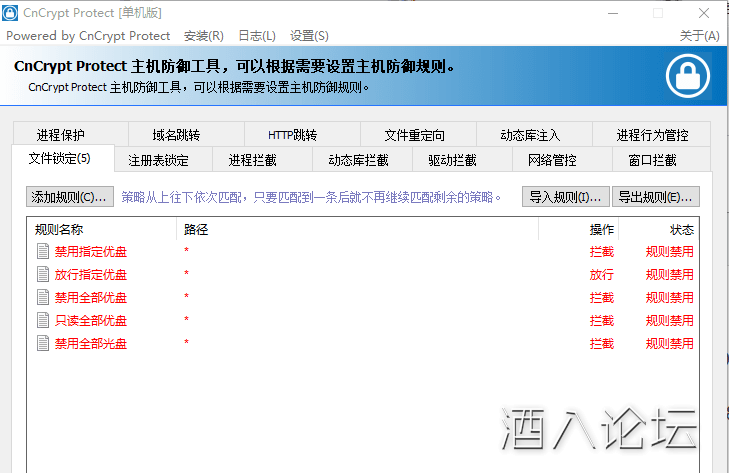Image resolution: width=729 pixels, height=473 pixels.
Task: Click 规则禁用 status of 禁用全部优盘 row
Action: (x=669, y=297)
